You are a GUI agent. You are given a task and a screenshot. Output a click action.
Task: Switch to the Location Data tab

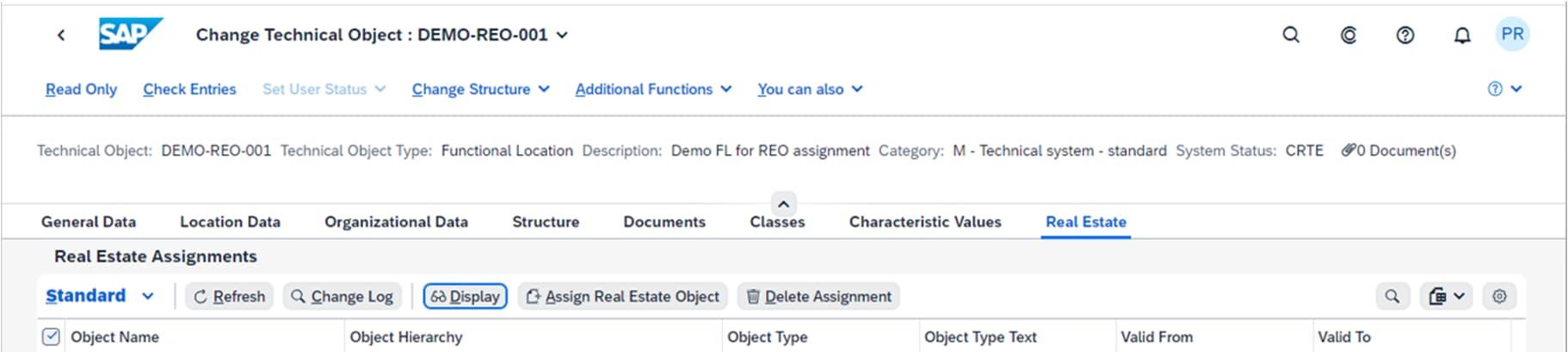230,222
